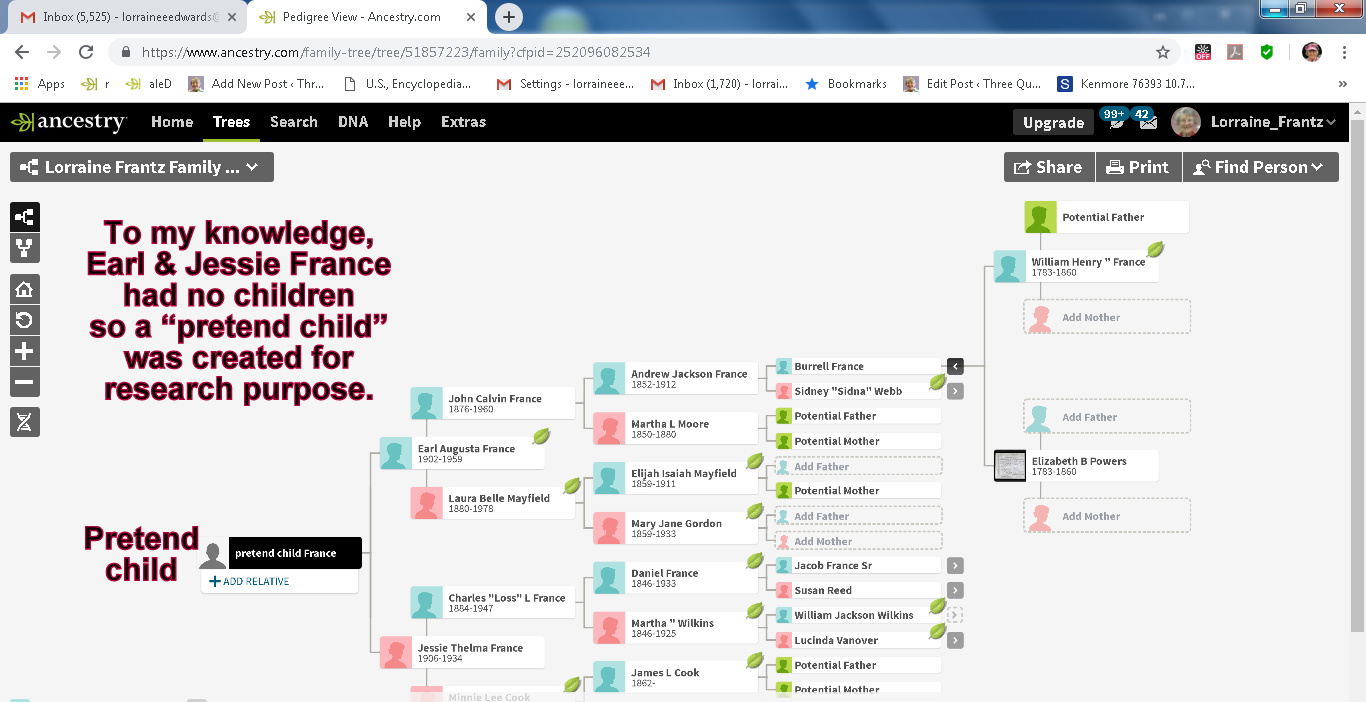Screen dimensions: 1366x702
Task: Click Add Relative link
Action: [250, 581]
